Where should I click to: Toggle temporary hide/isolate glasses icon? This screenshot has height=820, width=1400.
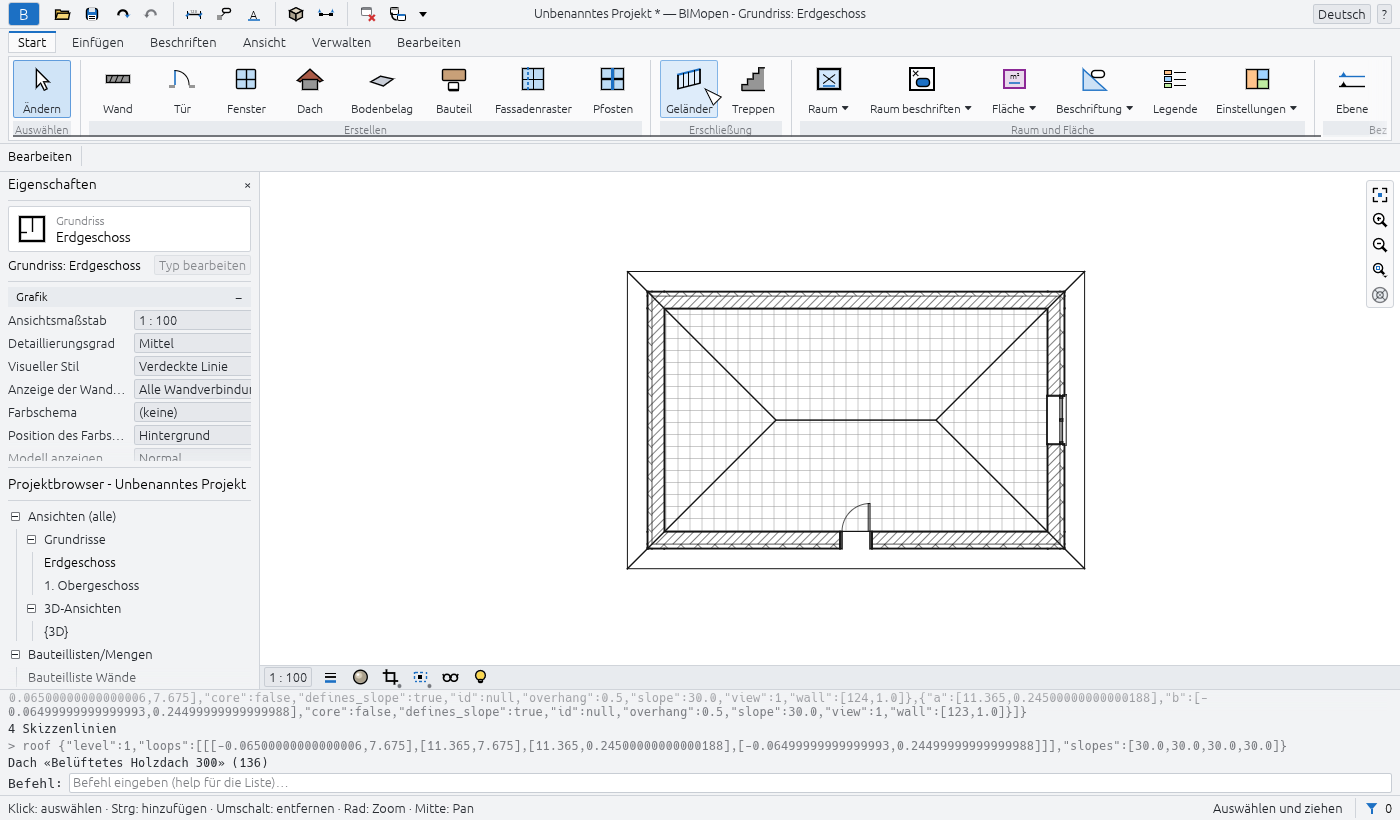point(451,677)
